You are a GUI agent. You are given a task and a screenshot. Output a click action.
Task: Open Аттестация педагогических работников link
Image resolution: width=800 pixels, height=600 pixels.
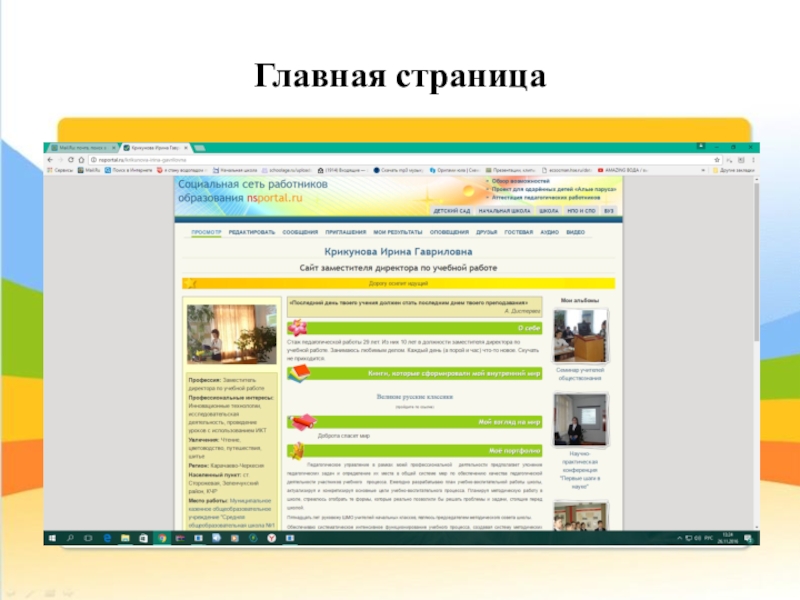point(546,197)
